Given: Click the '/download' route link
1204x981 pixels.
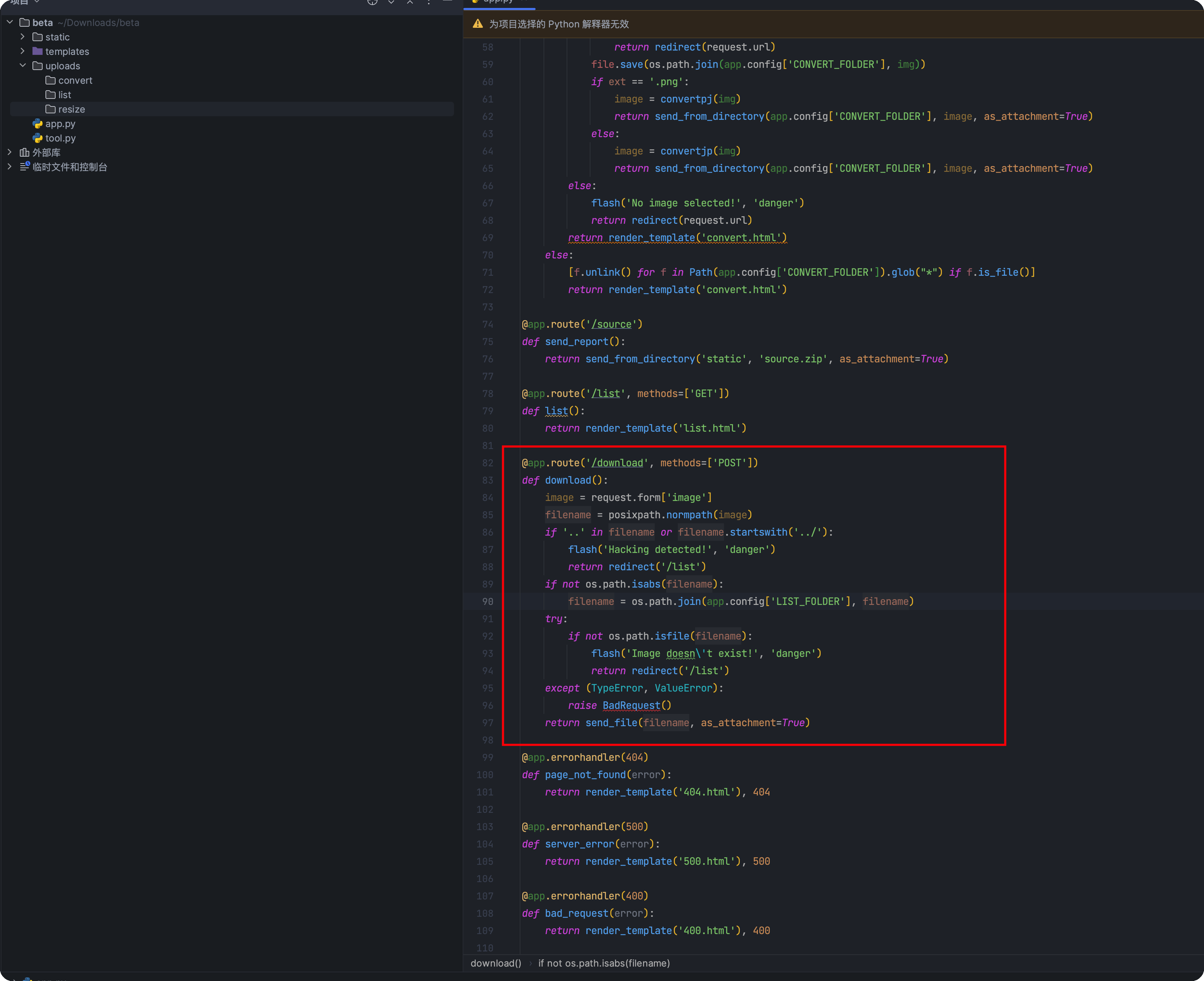Looking at the screenshot, I should pos(617,463).
